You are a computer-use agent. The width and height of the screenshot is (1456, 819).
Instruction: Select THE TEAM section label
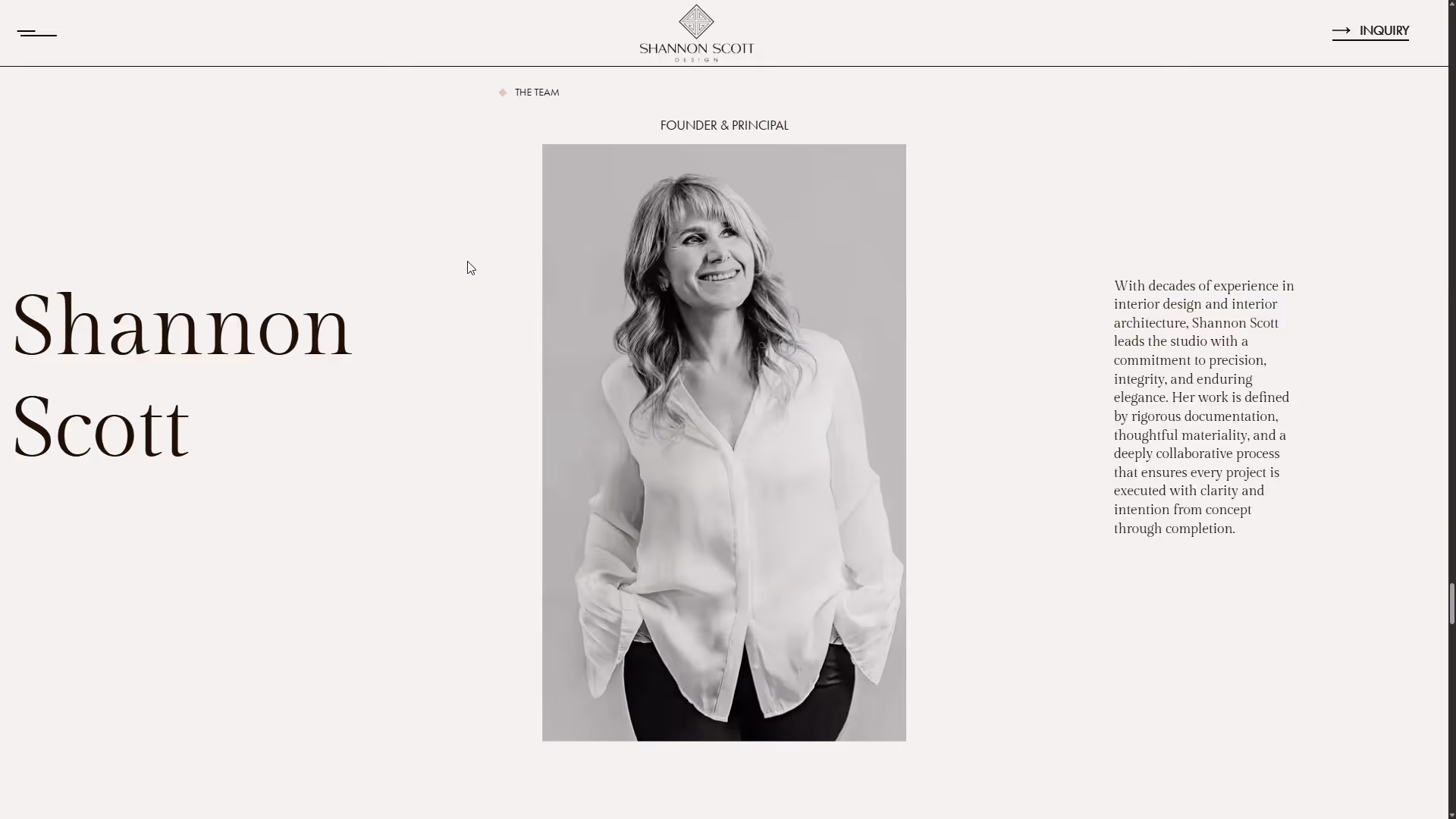[537, 93]
